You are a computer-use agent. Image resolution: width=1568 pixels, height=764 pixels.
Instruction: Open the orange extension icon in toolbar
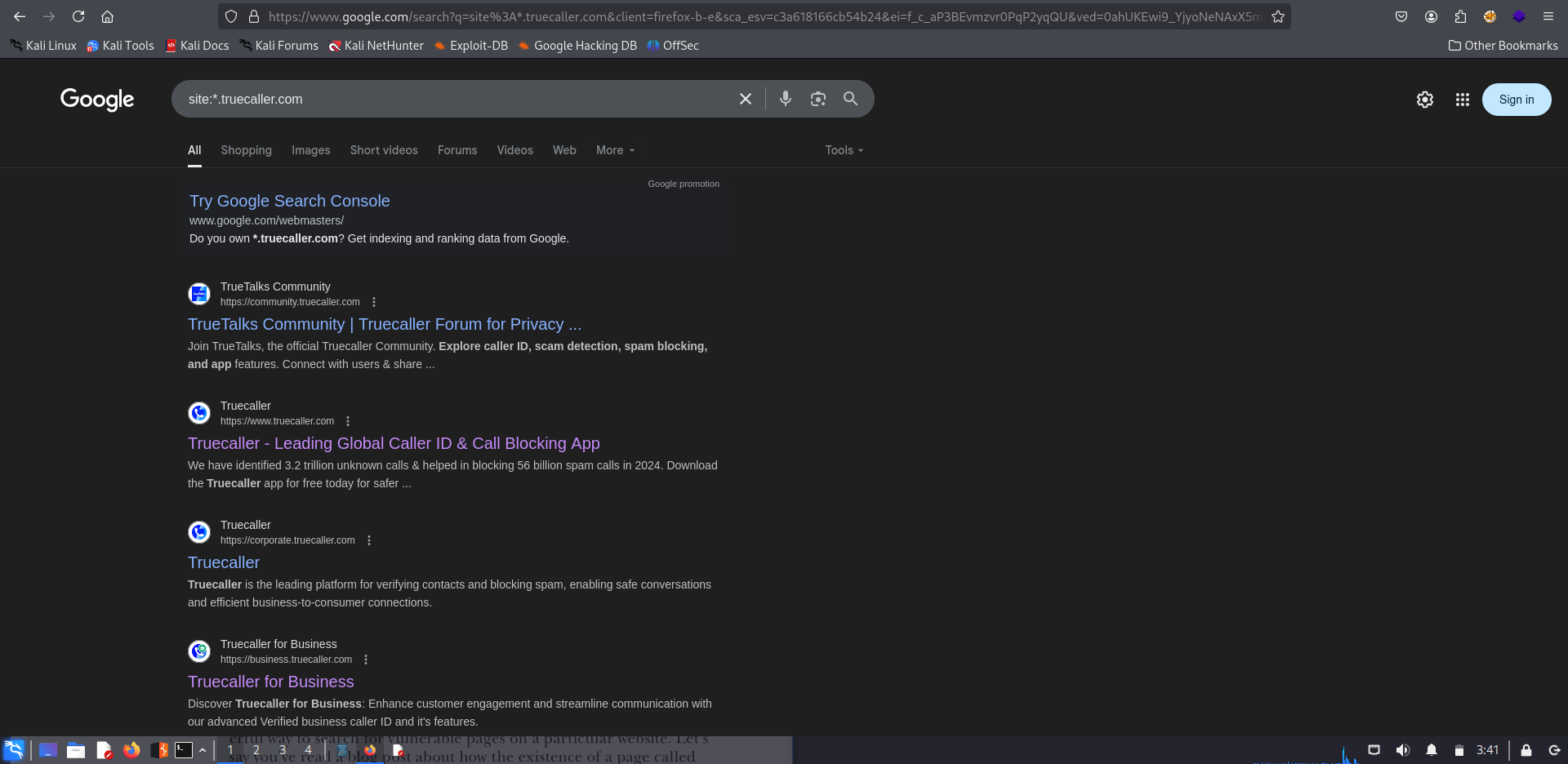tap(1490, 16)
